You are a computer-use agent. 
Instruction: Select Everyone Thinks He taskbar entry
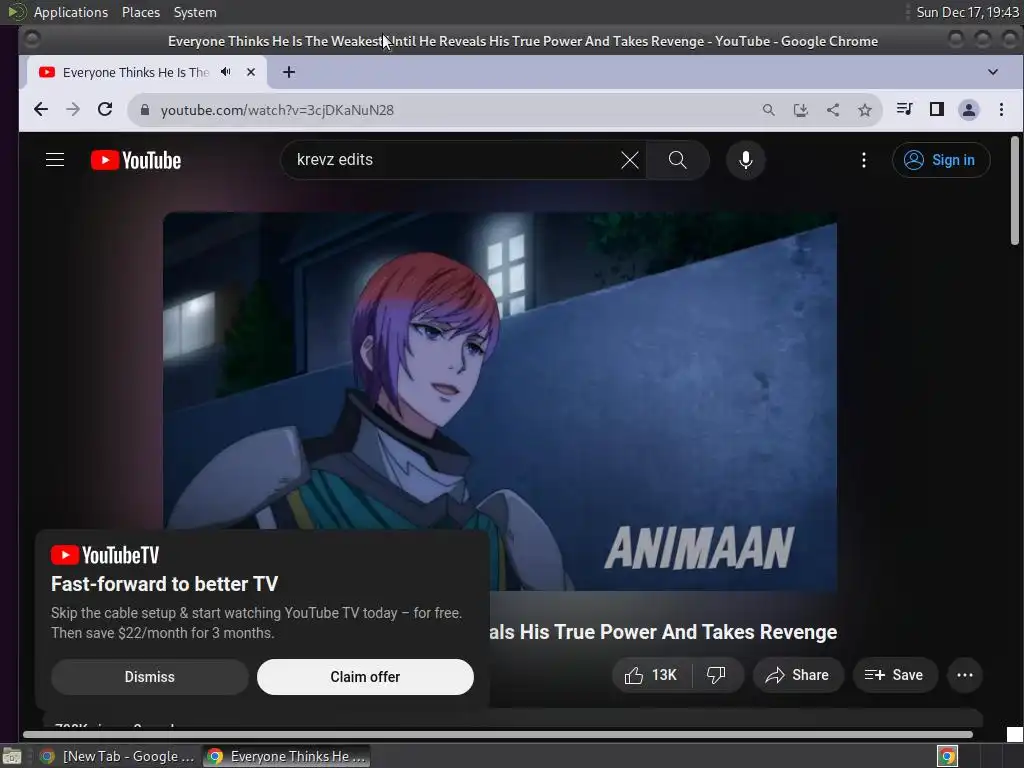click(286, 756)
